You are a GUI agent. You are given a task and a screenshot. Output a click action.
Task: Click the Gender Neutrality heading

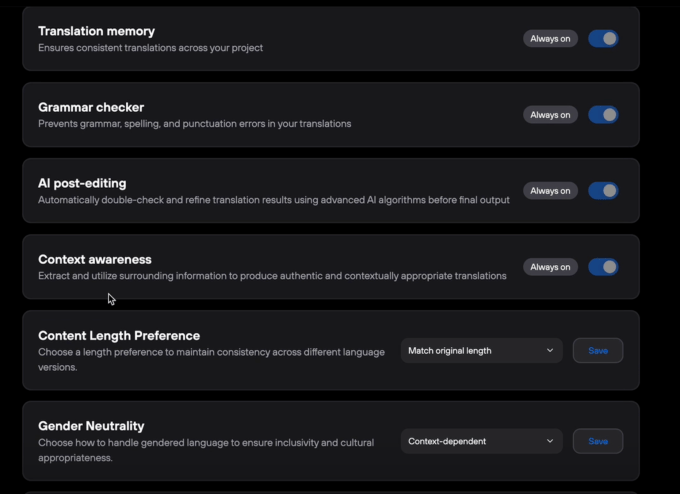[x=91, y=426]
